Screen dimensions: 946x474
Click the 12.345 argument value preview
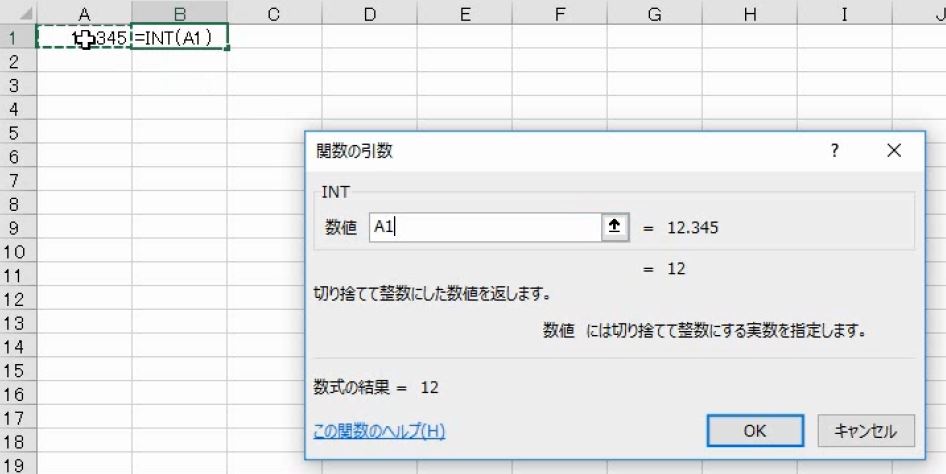point(693,227)
